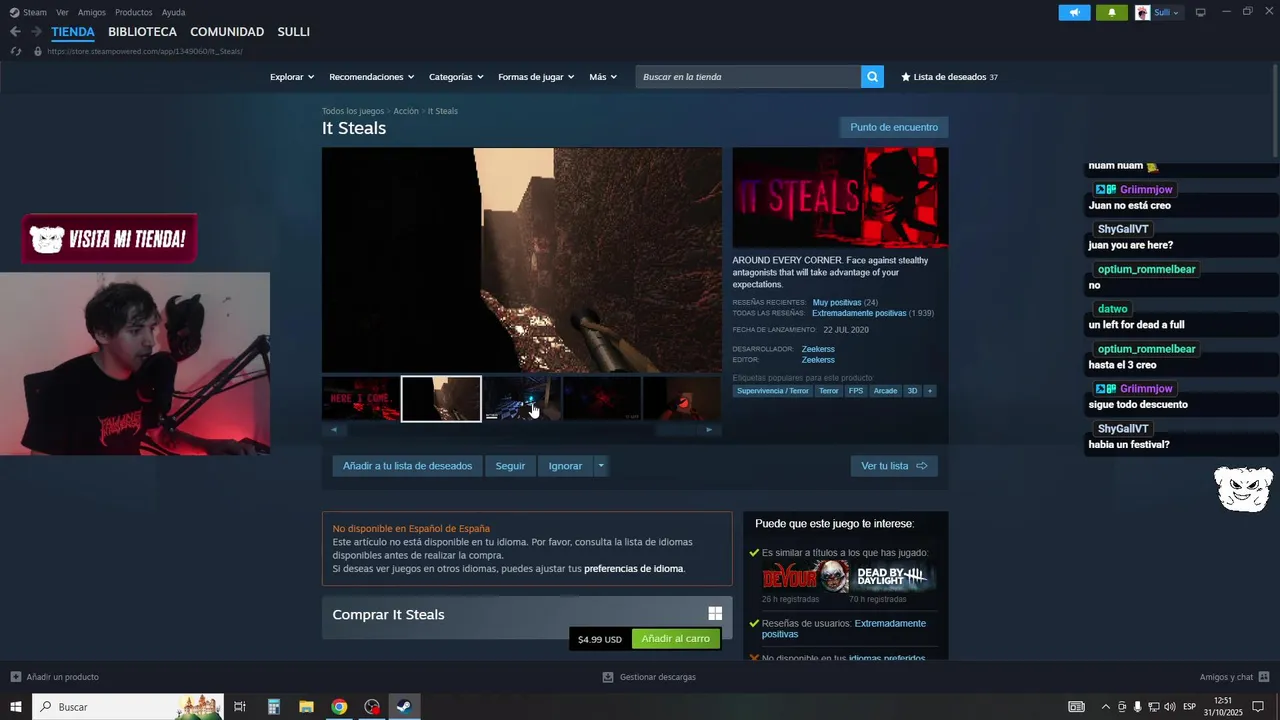Viewport: 1280px width, 720px height.
Task: Expand Formas de jugar dropdown
Action: pyautogui.click(x=536, y=77)
